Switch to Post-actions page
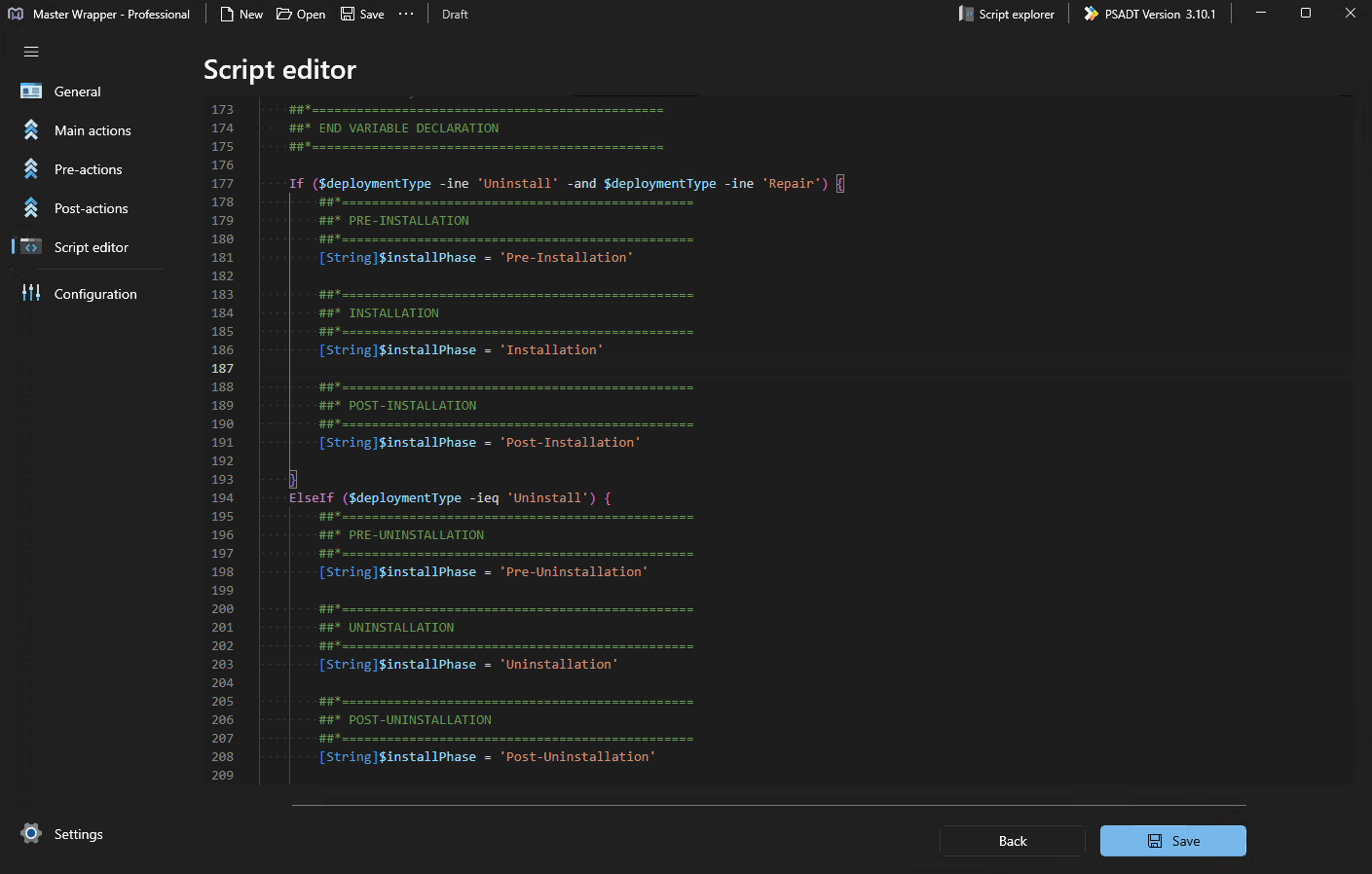The image size is (1372, 874). coord(86,208)
